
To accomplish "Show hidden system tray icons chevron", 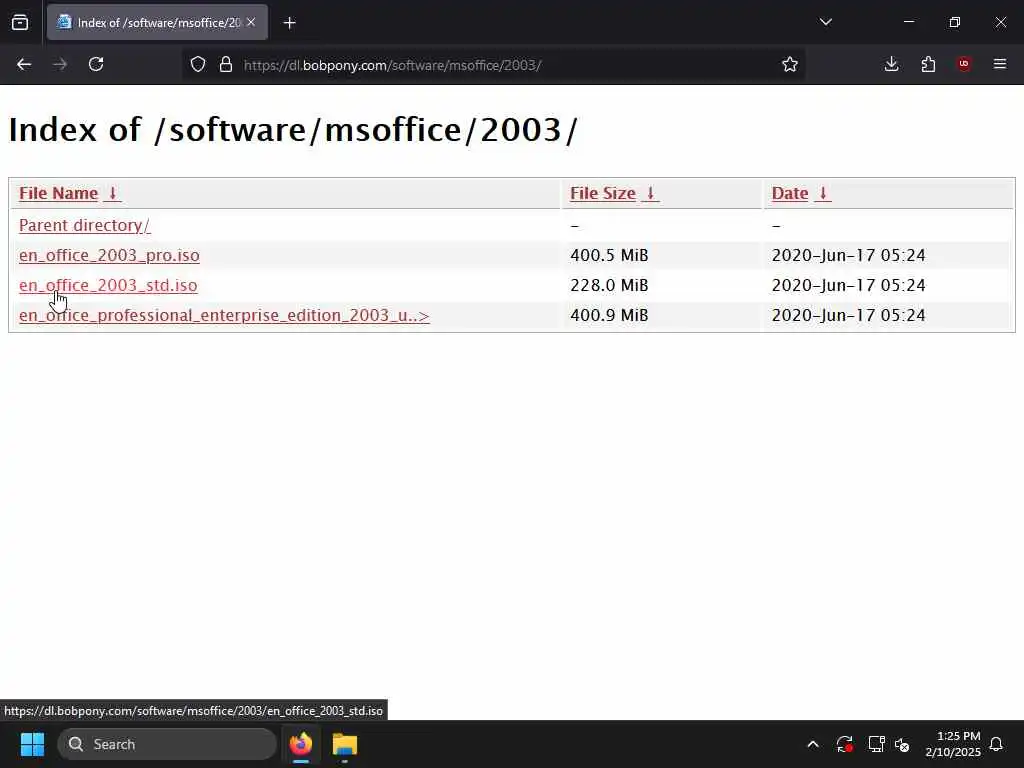I will (813, 744).
